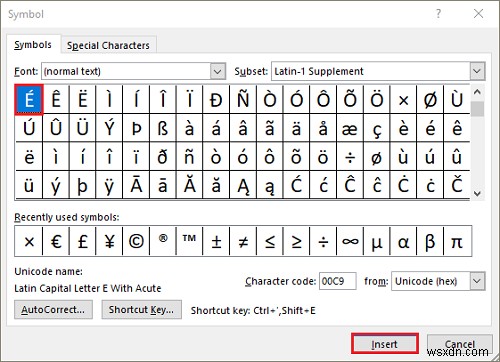Image resolution: width=500 pixels, height=362 pixels.
Task: Switch to the Special Characters tab
Action: 108,45
